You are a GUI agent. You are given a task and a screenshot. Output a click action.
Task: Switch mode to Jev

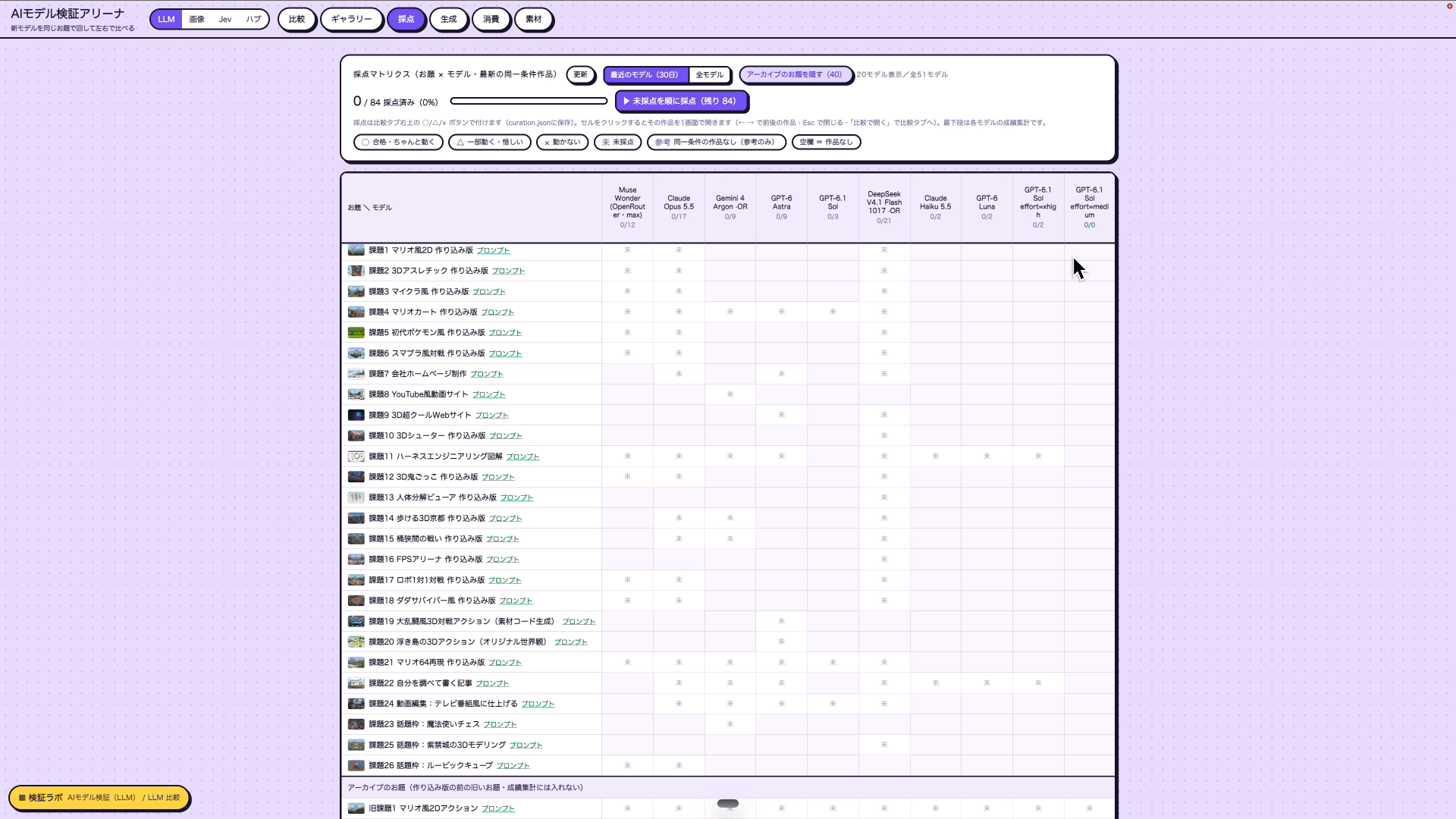tap(225, 20)
